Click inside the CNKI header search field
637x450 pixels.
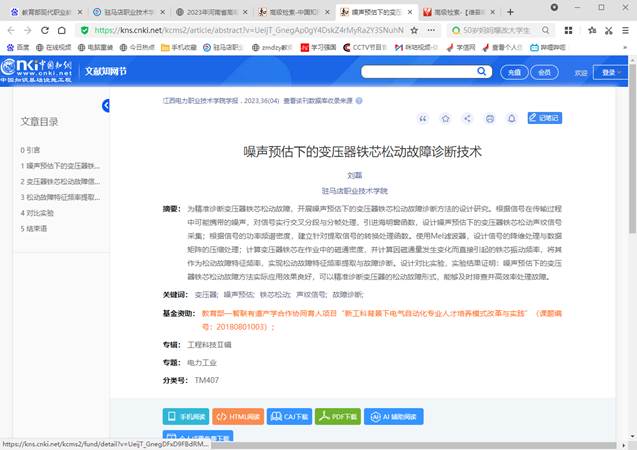pos(418,71)
